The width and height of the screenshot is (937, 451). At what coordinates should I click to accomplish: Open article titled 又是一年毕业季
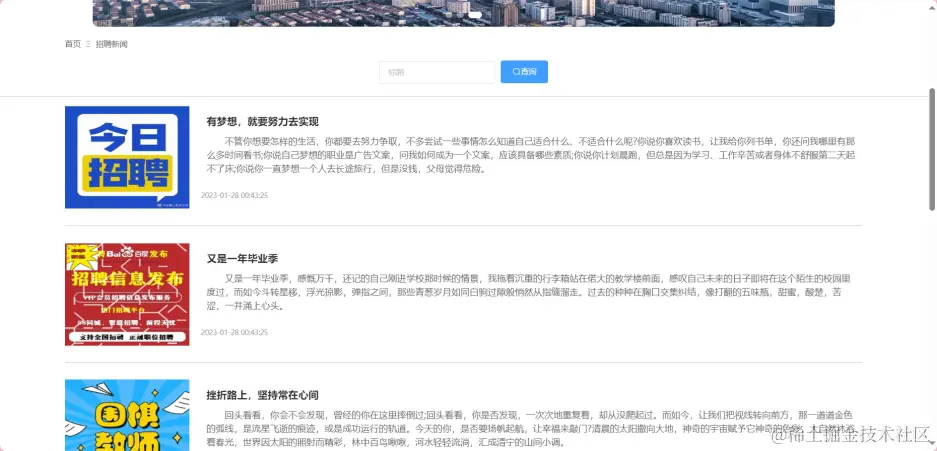(243, 259)
